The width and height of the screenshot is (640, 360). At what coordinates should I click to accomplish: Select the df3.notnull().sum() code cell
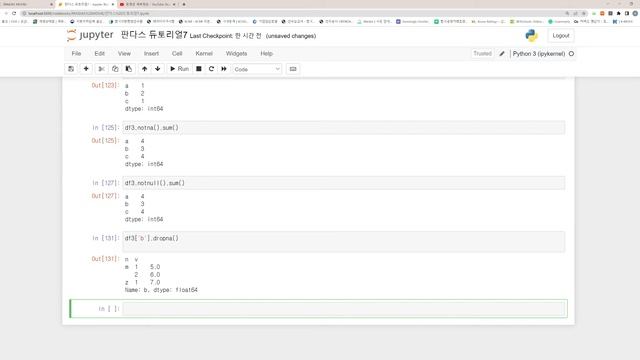pos(344,183)
